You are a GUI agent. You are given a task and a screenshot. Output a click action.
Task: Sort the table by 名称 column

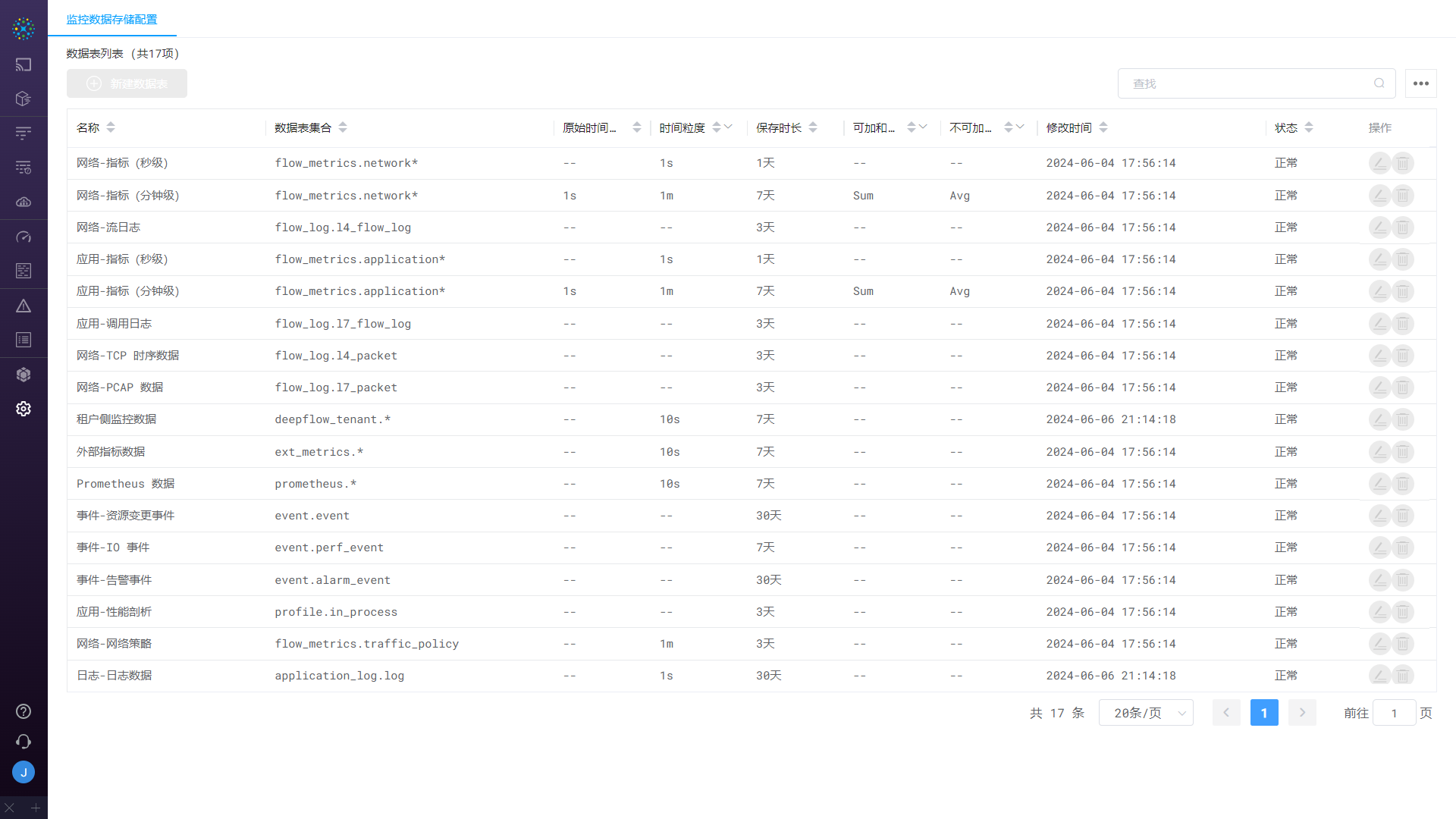pos(111,127)
